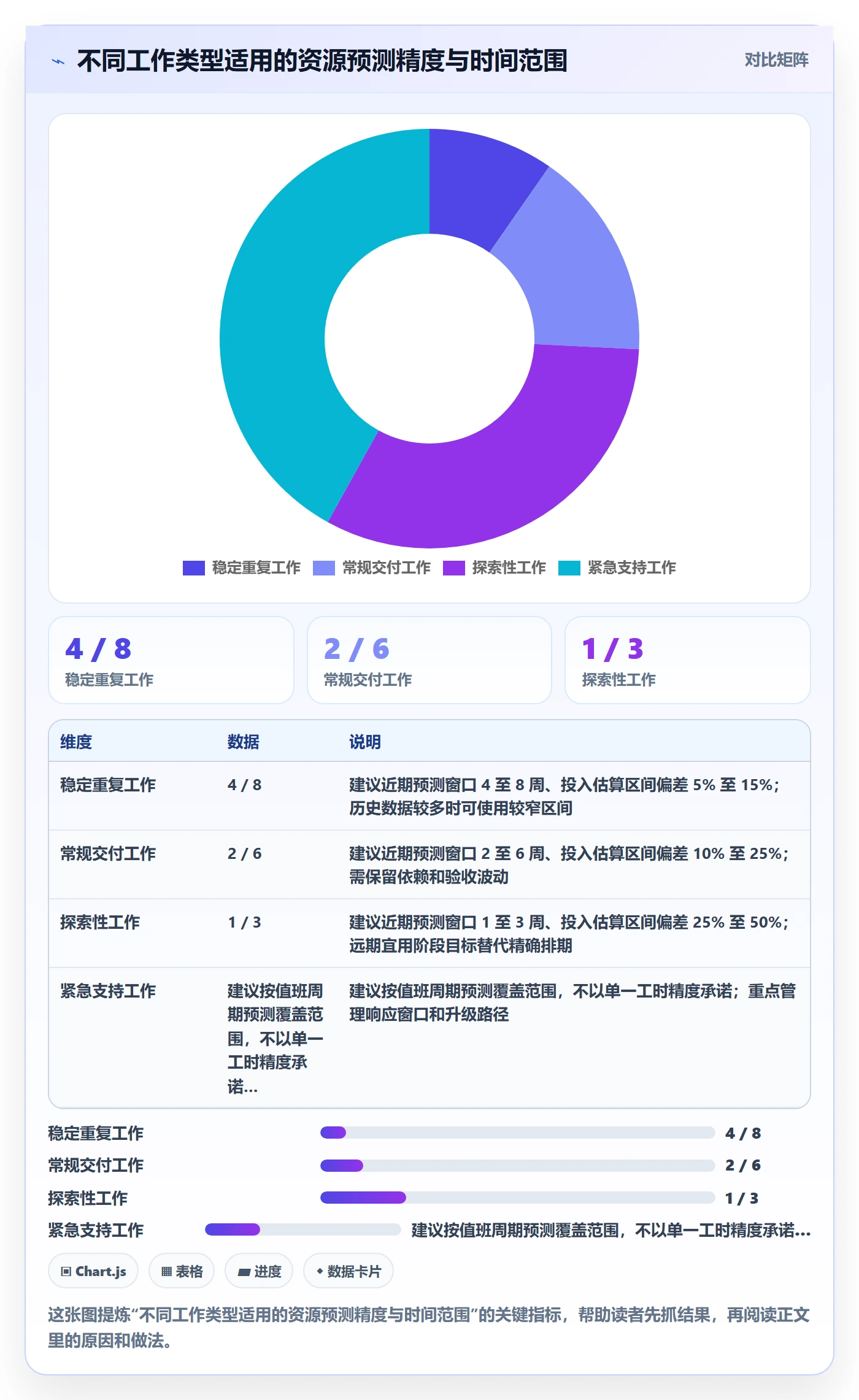Click the 探索性工作 progress bar
The image size is (859, 1400).
click(x=517, y=1197)
